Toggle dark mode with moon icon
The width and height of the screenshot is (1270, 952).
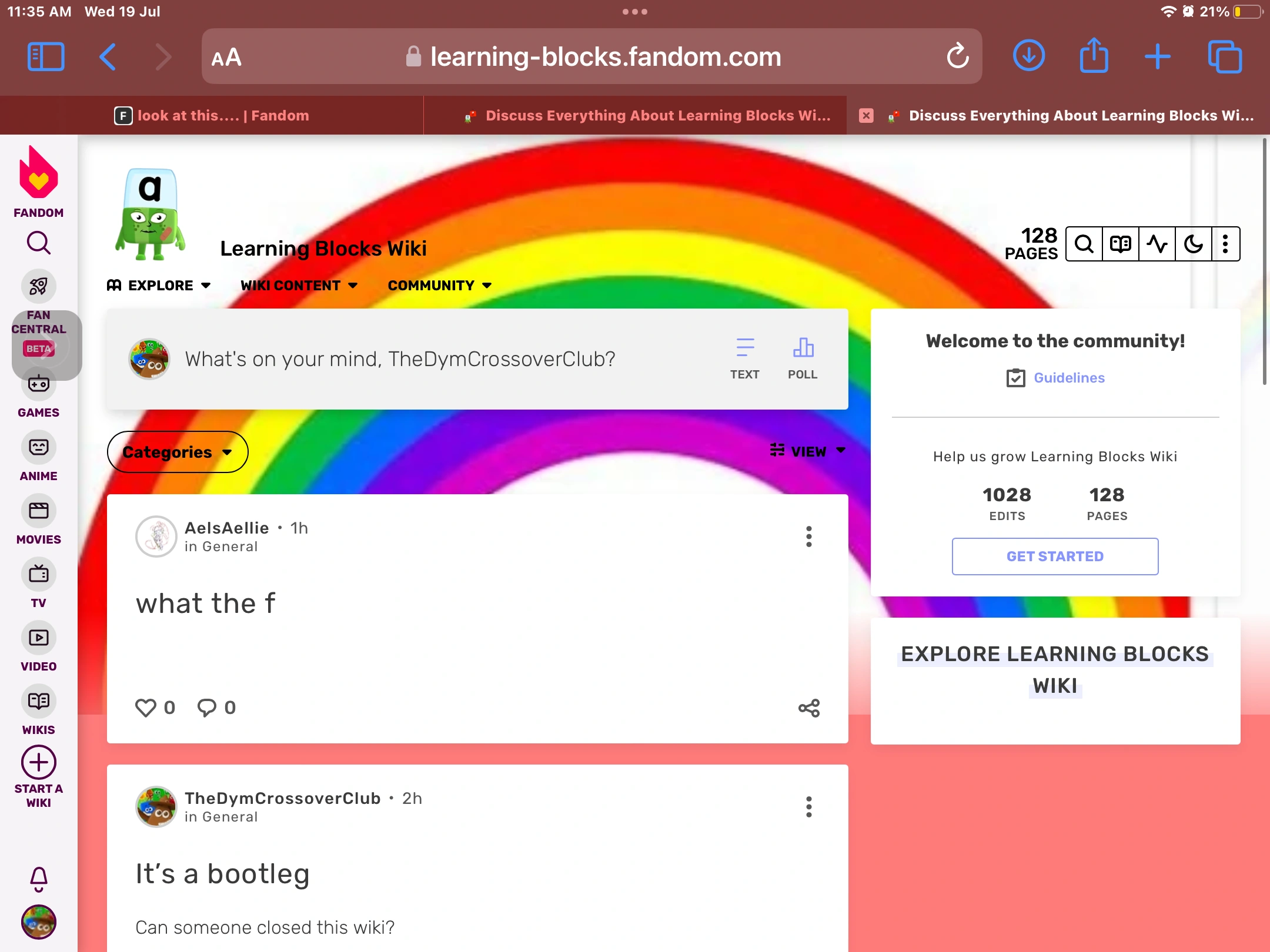[x=1193, y=244]
